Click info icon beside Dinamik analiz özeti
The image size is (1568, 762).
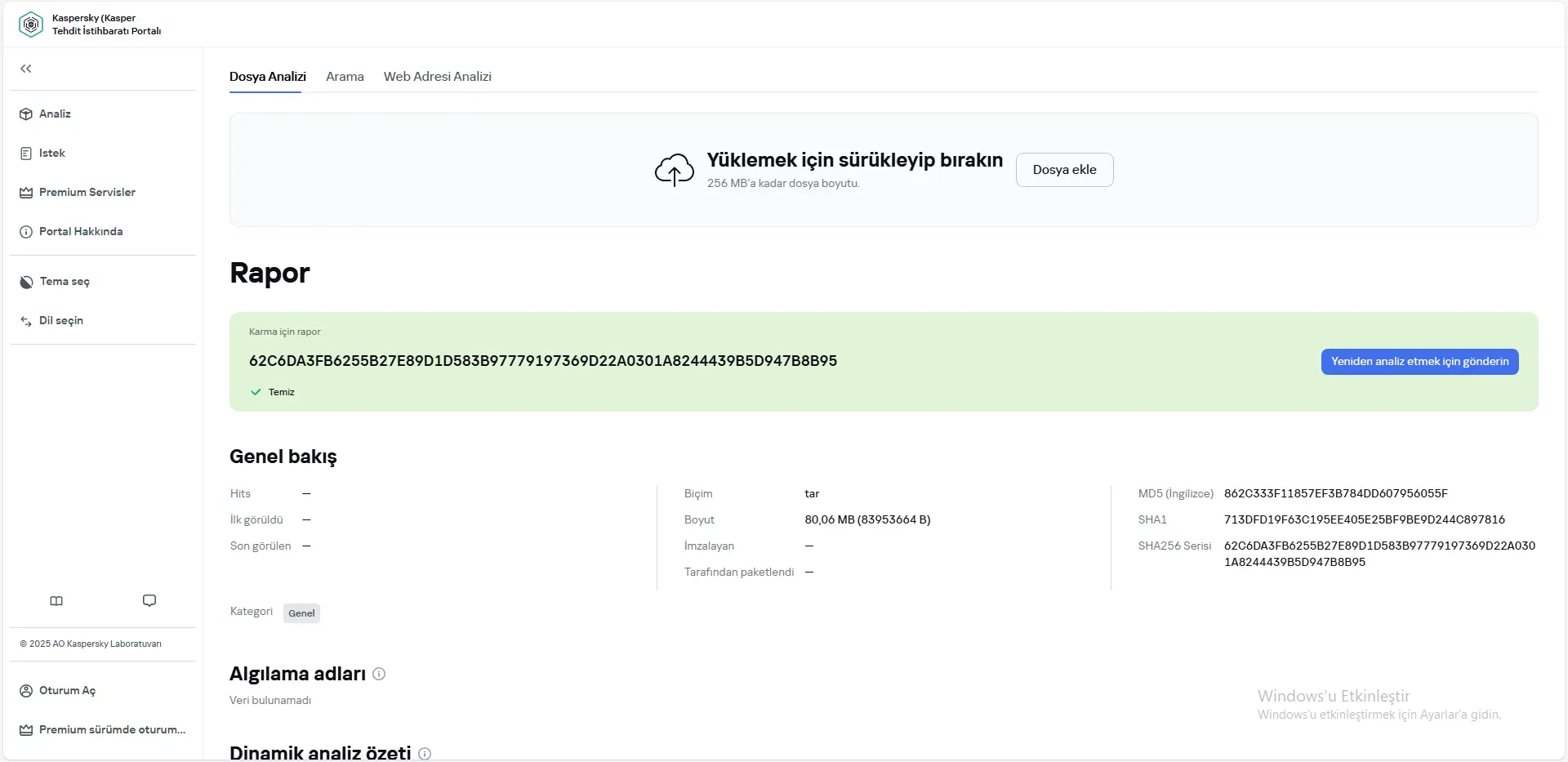pos(425,754)
